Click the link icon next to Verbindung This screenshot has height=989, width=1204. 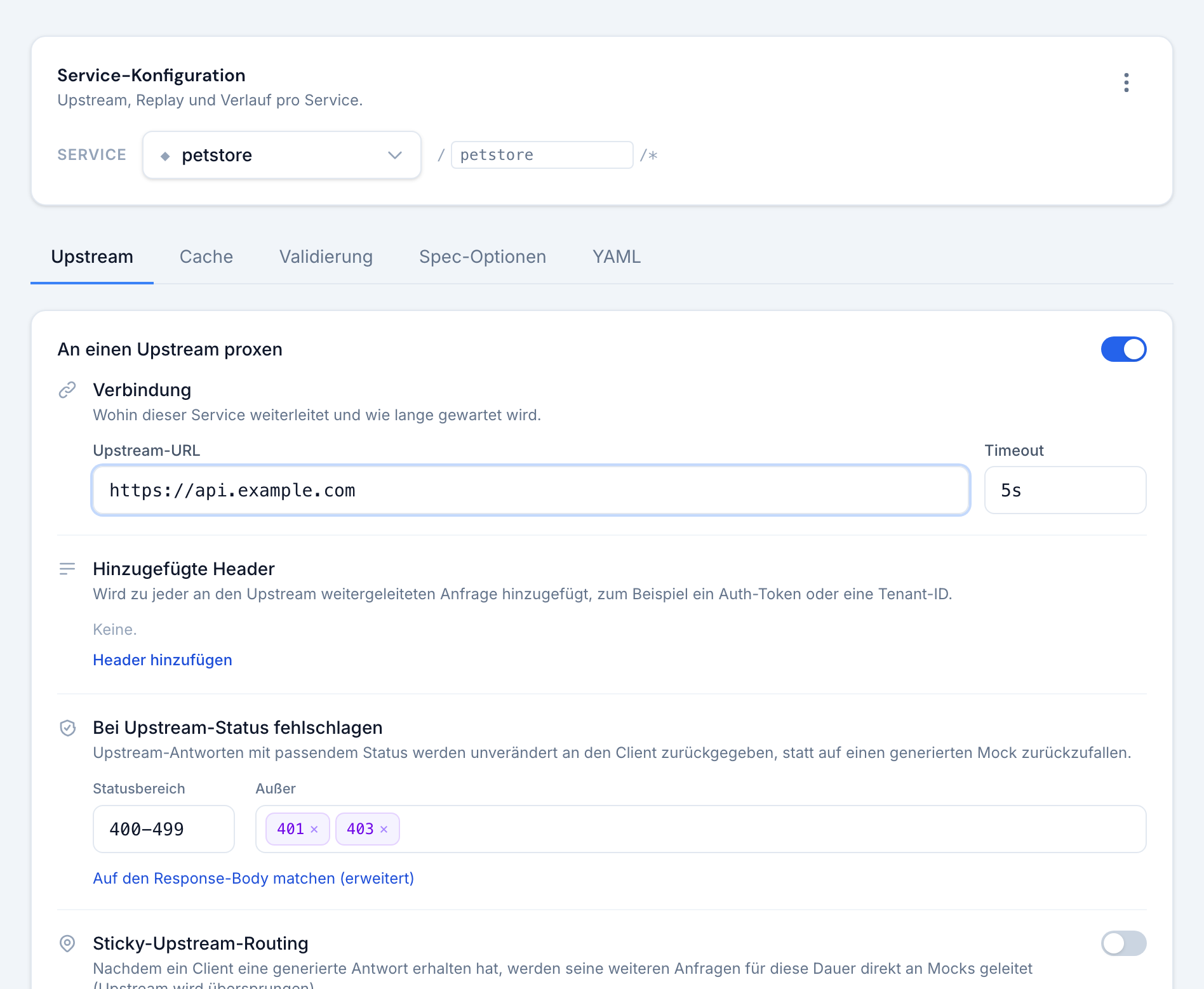[67, 390]
